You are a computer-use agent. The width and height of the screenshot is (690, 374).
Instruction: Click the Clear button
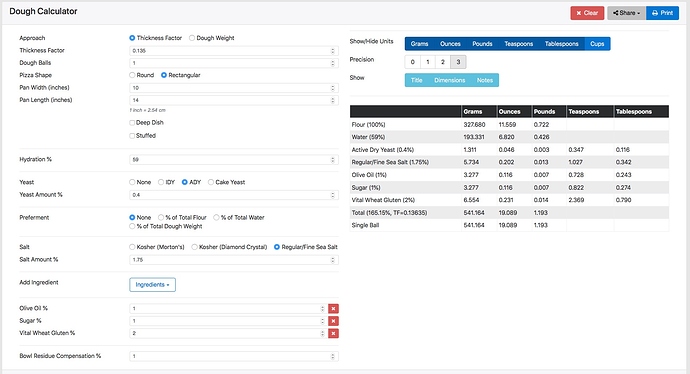[587, 13]
